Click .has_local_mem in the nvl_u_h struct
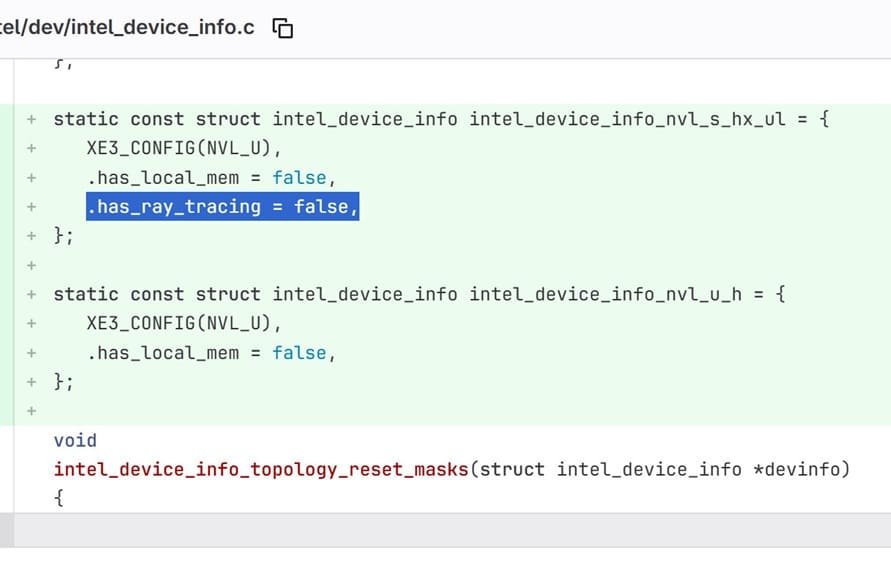This screenshot has width=891, height=561. coord(162,352)
